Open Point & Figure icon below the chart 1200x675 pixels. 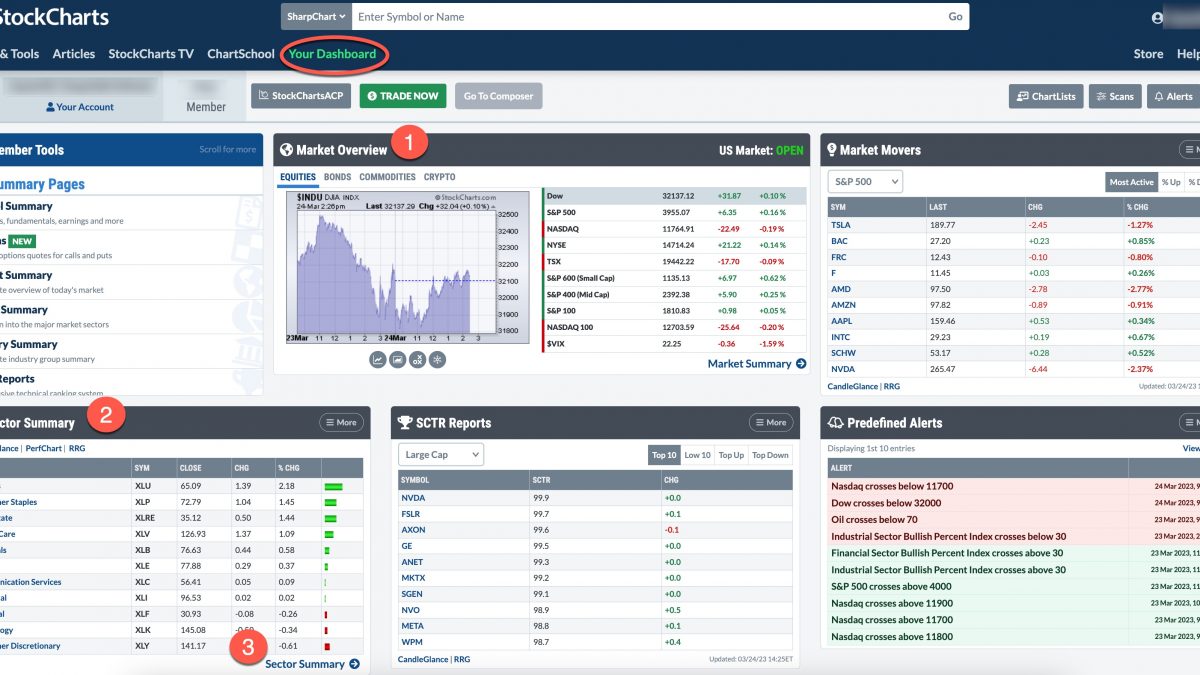coord(418,359)
